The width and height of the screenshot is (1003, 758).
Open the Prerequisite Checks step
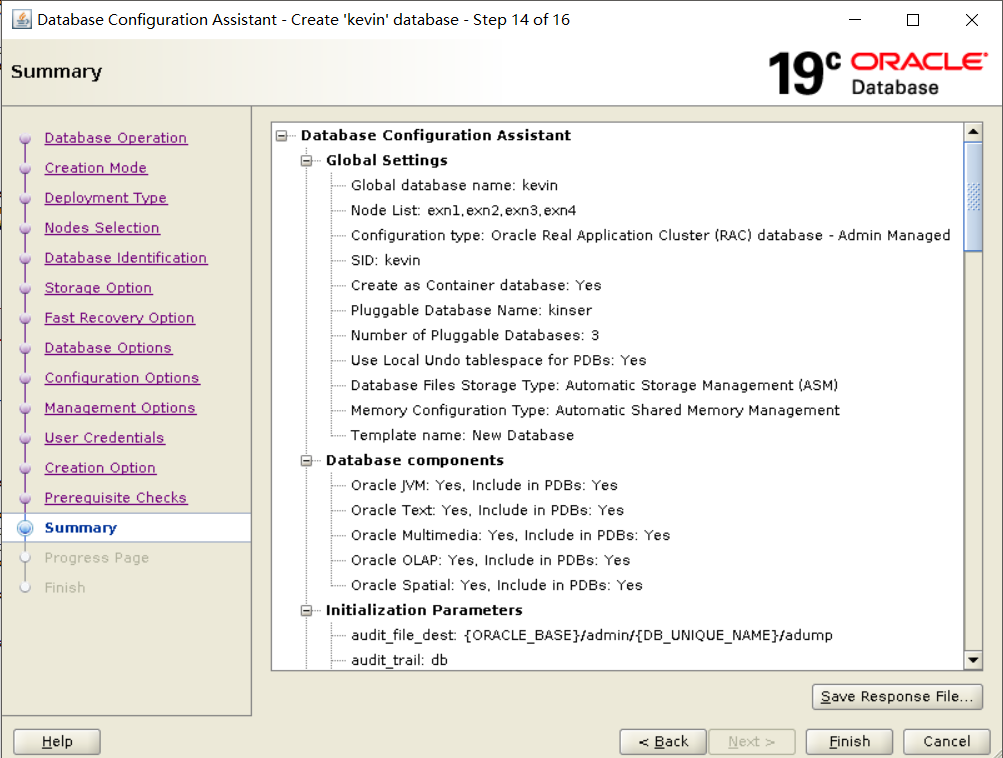[116, 498]
